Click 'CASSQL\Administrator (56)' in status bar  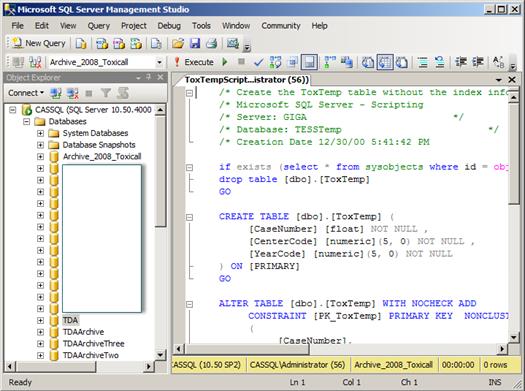tap(297, 365)
